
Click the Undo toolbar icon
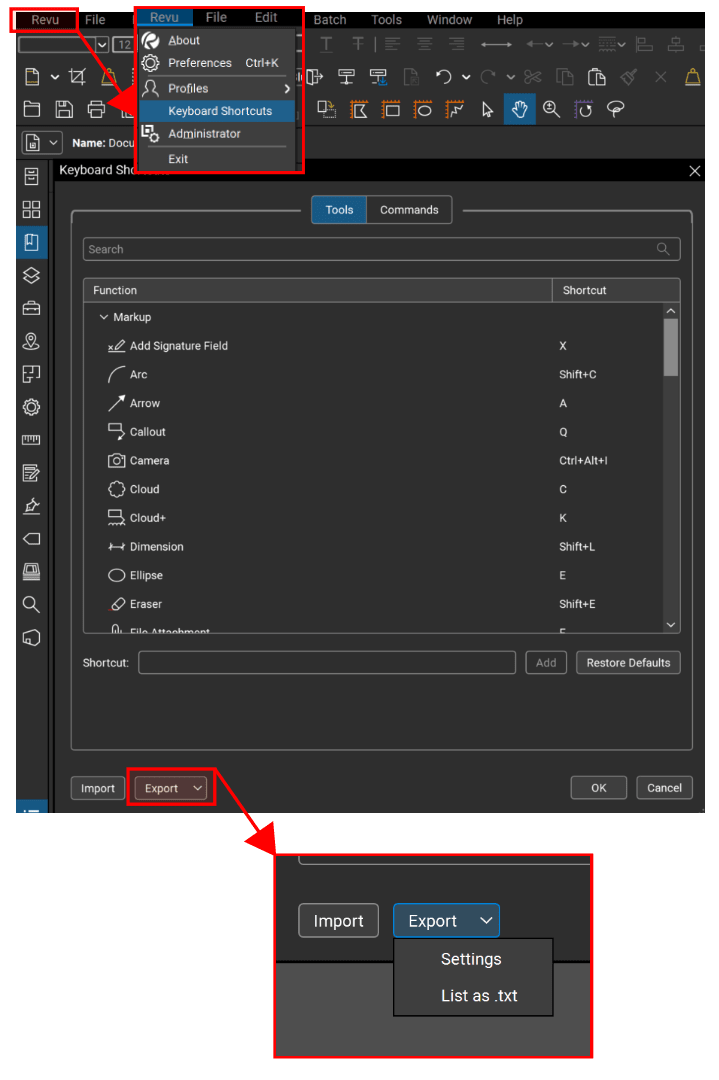coord(444,76)
